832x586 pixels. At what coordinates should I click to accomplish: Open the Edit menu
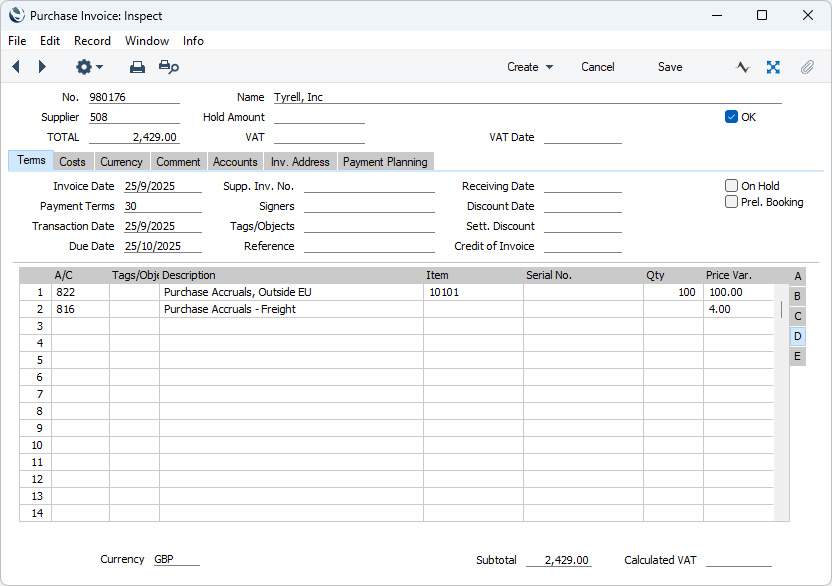[x=50, y=41]
